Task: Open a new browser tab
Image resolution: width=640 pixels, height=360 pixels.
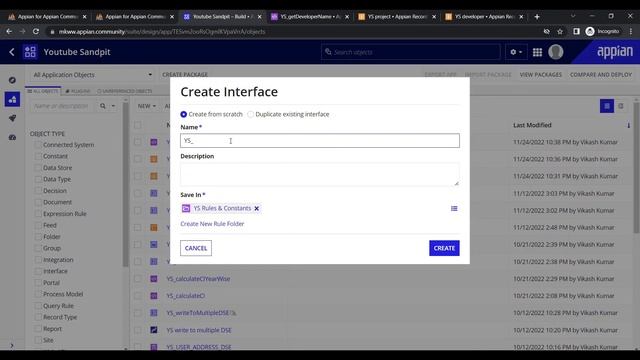Action: click(x=537, y=16)
